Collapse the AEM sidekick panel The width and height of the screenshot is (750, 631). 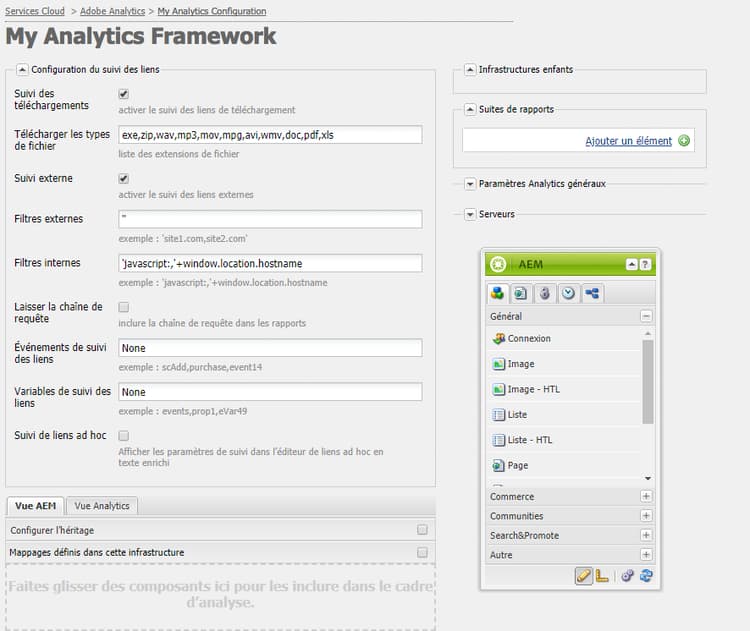pos(632,265)
